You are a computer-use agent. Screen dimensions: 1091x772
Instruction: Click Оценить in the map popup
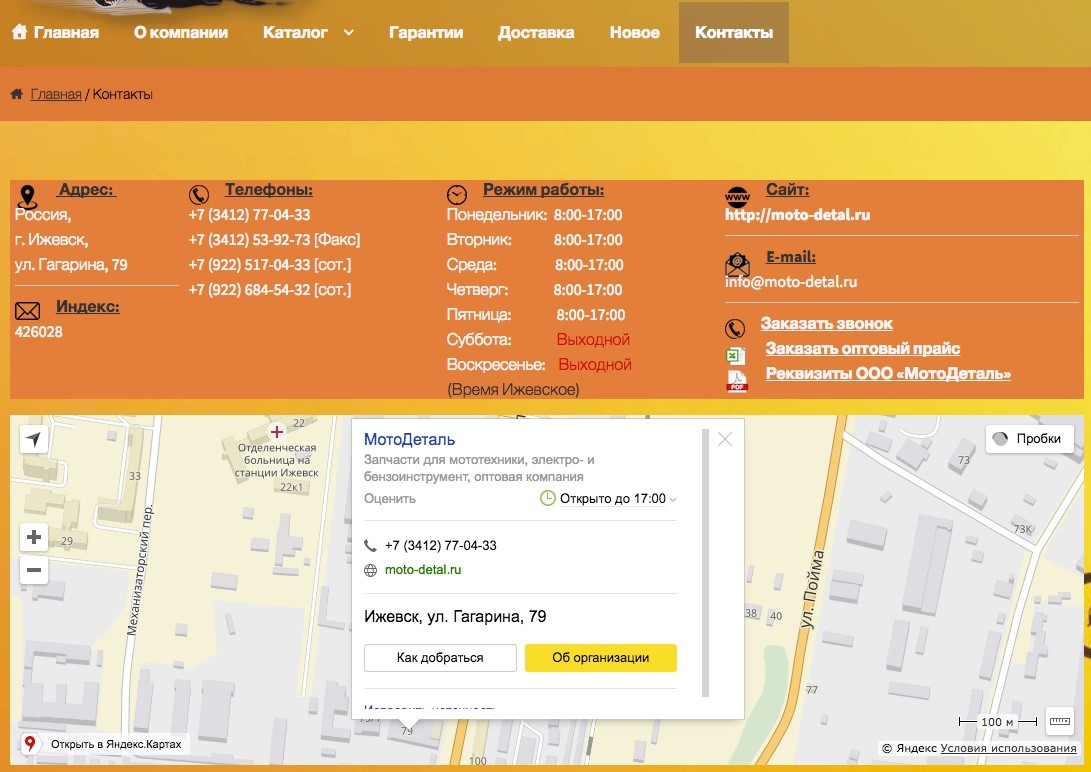390,499
